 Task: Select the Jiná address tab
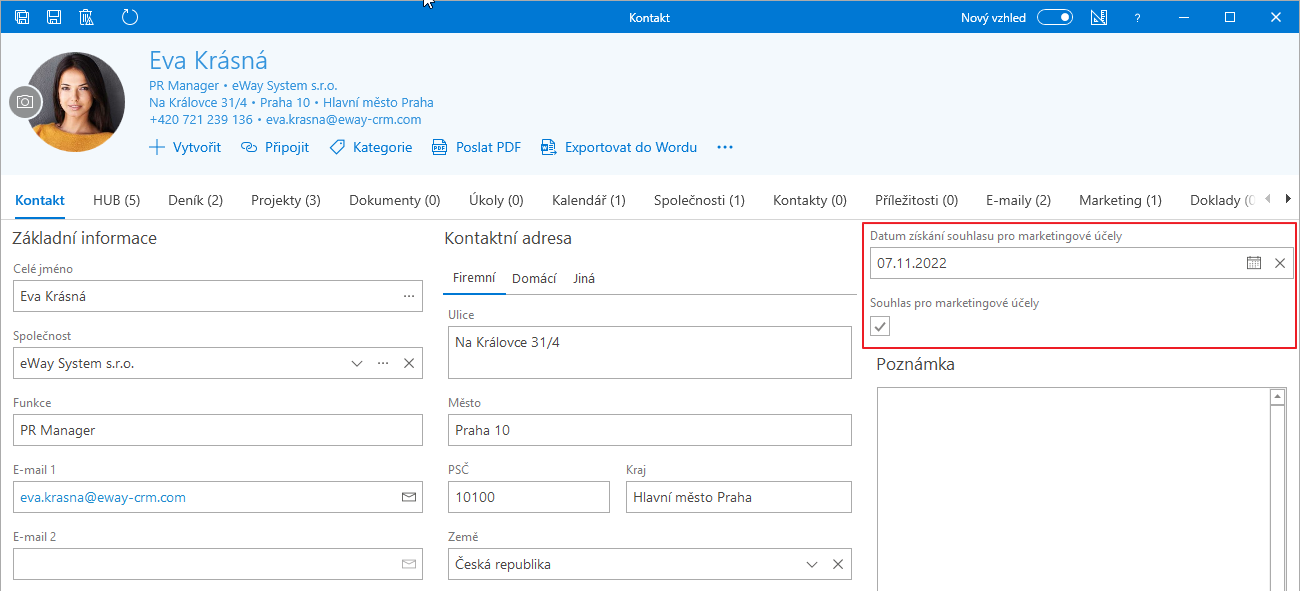click(x=584, y=279)
